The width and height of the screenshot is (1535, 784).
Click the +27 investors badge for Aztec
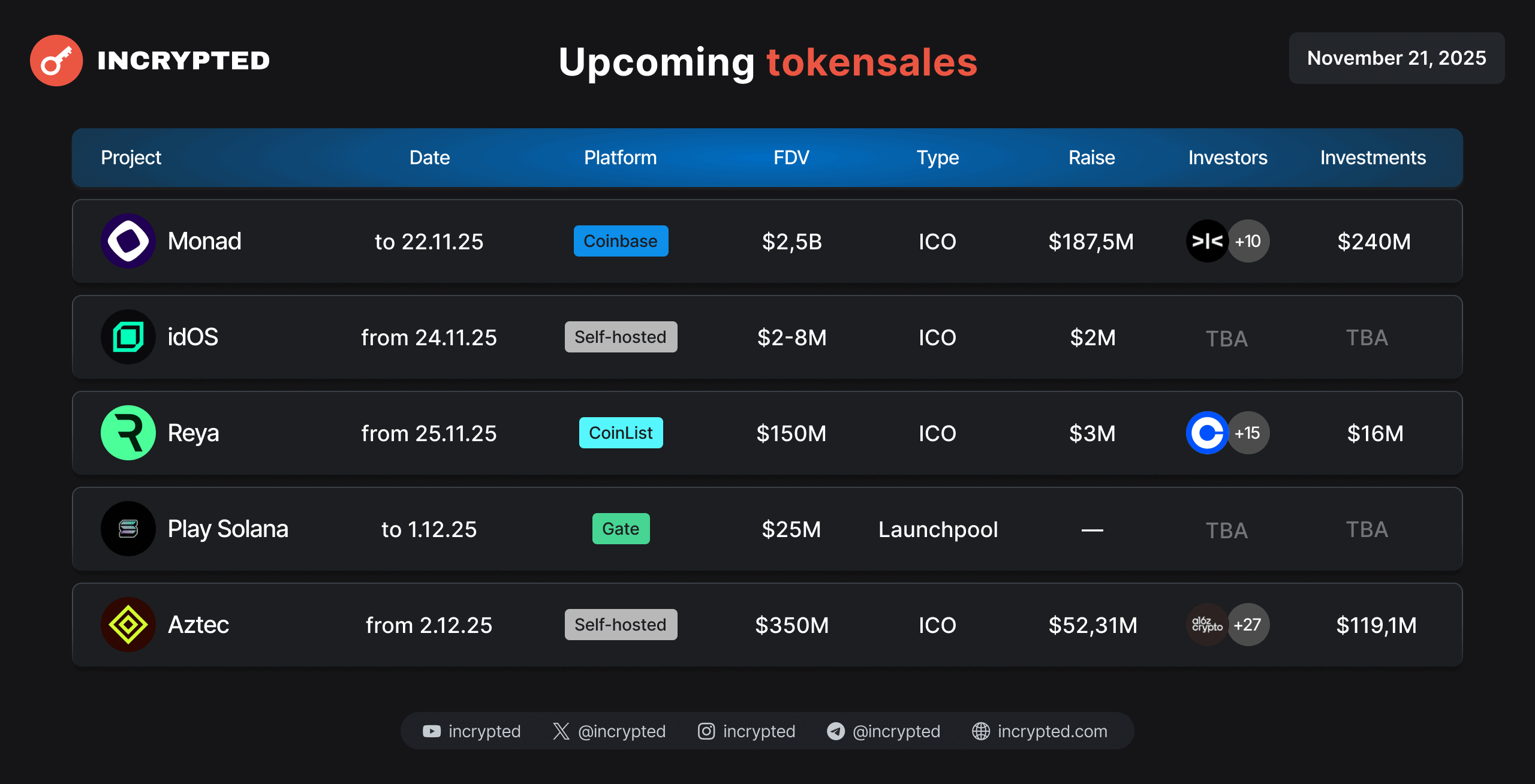click(1248, 625)
